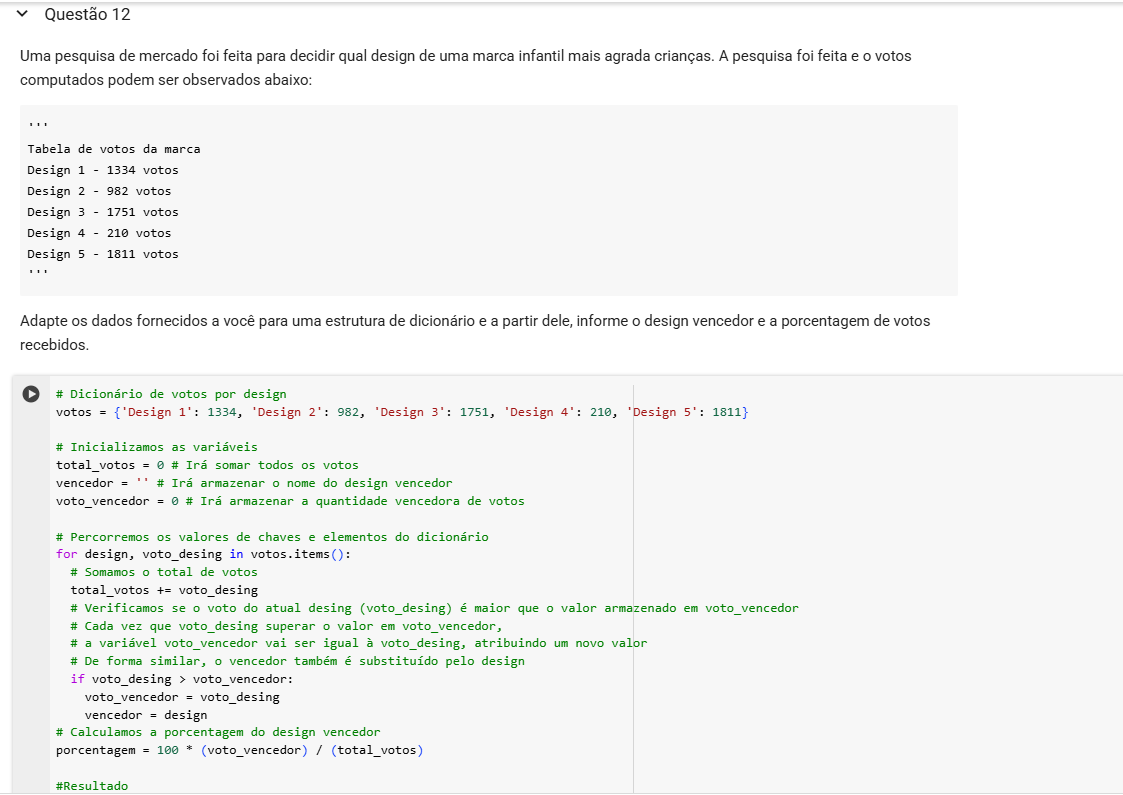
Task: Place cursor on 'voto_vencedor = 0' line
Action: [290, 501]
